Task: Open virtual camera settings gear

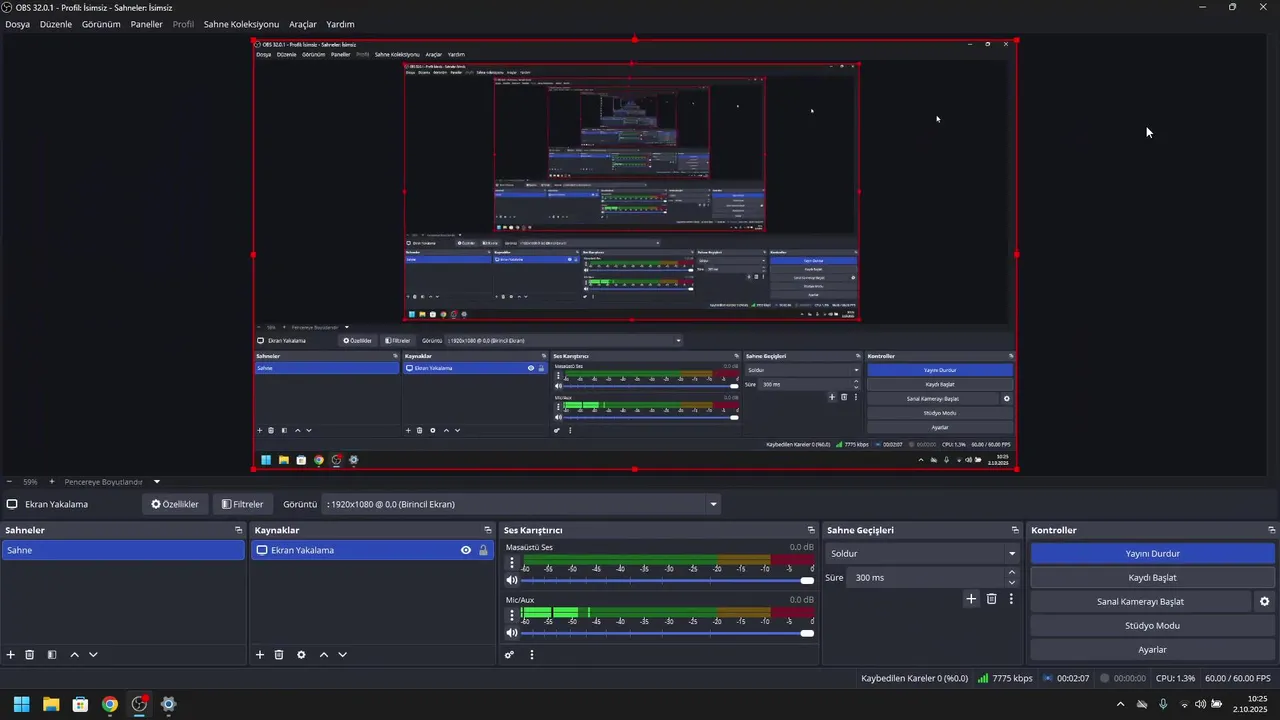Action: pos(1264,602)
